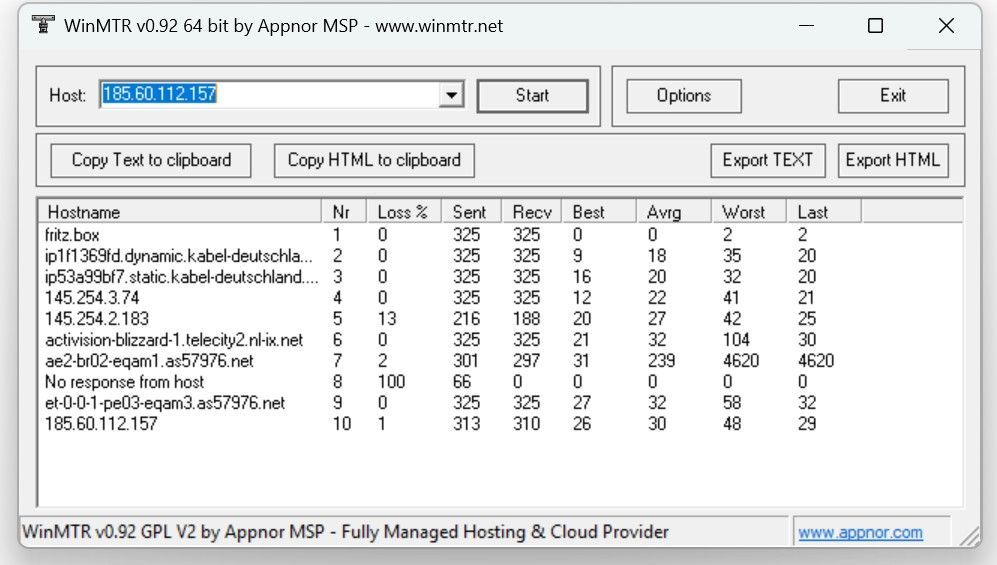The image size is (997, 565).
Task: Click the Loss % column header
Action: [x=404, y=212]
